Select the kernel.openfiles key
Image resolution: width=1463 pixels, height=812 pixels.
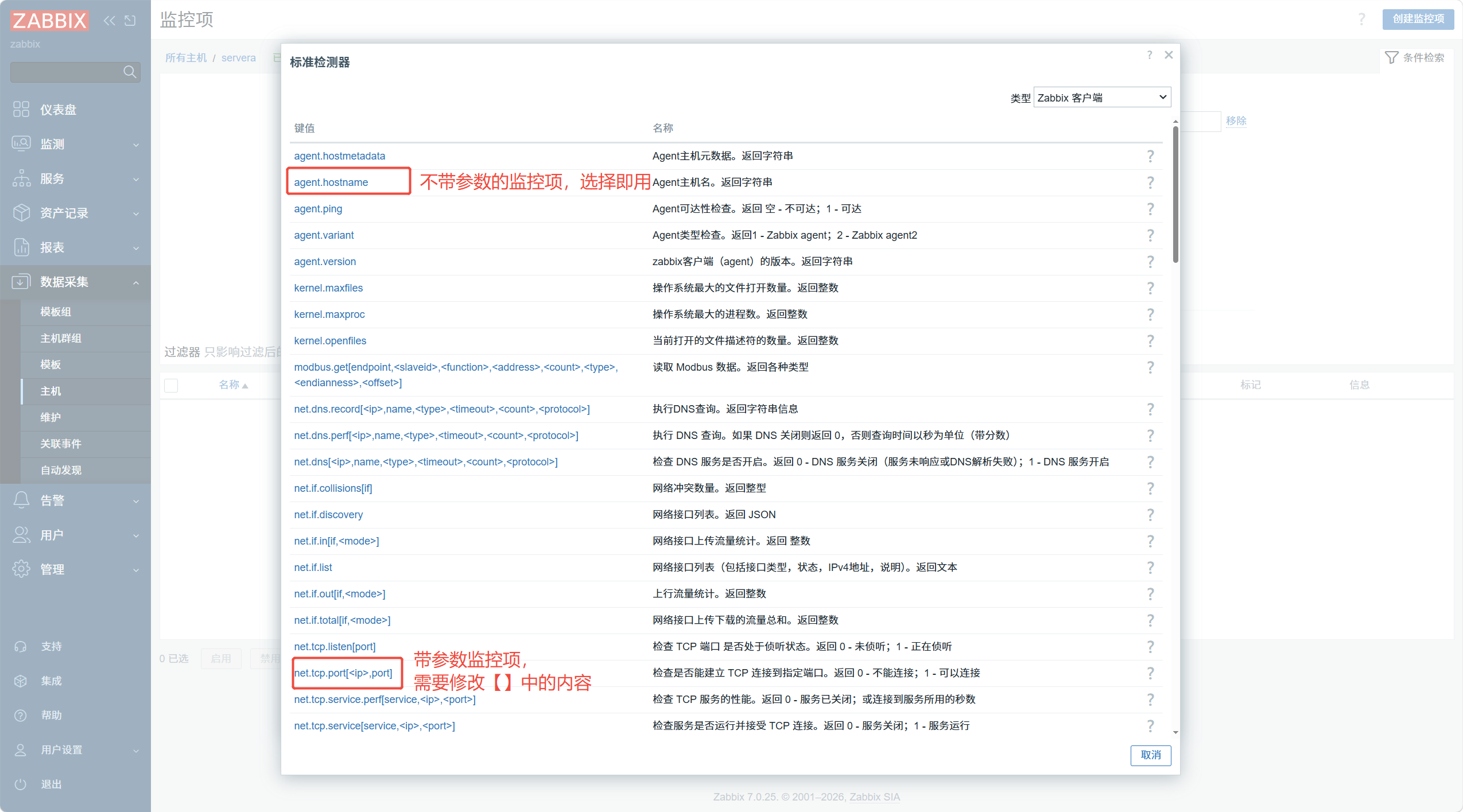point(330,341)
